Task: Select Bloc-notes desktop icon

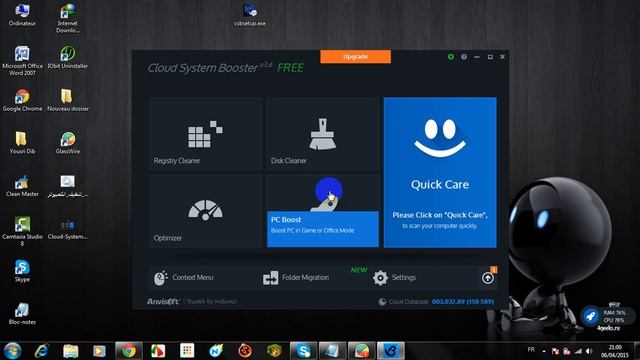Action: click(x=22, y=314)
